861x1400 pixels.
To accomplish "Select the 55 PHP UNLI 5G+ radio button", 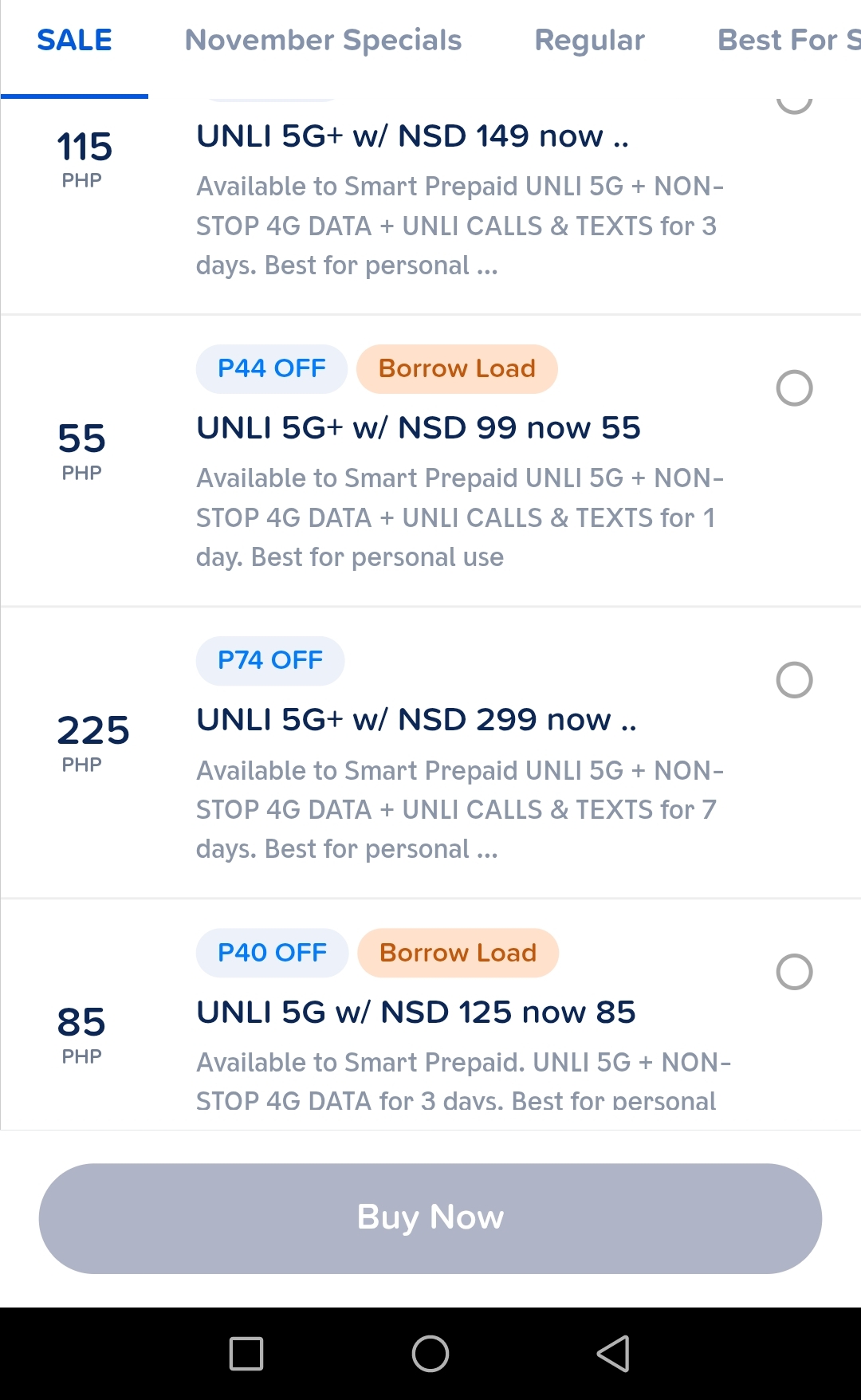I will click(794, 388).
